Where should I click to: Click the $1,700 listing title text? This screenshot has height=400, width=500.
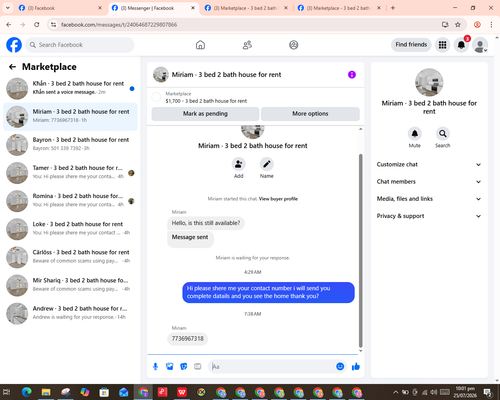(x=206, y=101)
